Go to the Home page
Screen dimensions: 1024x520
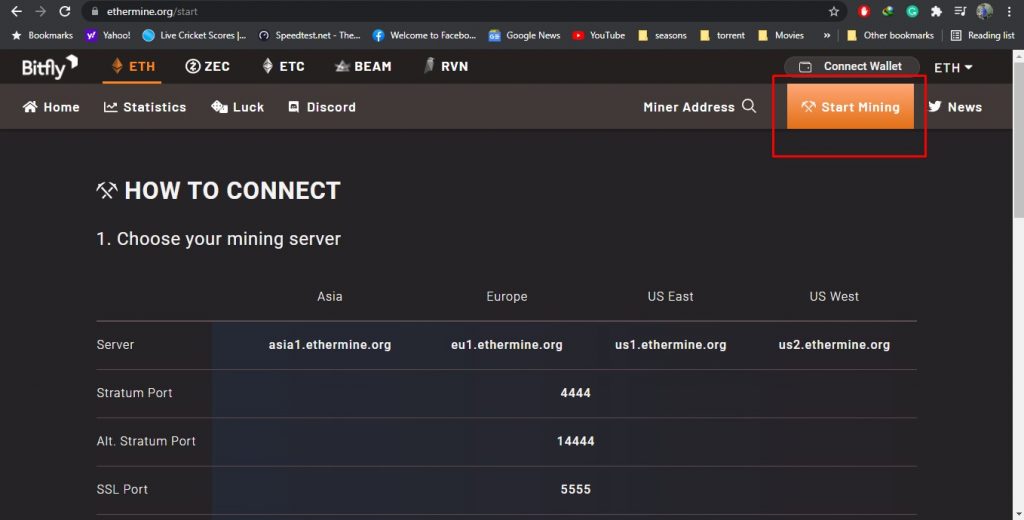coord(51,106)
